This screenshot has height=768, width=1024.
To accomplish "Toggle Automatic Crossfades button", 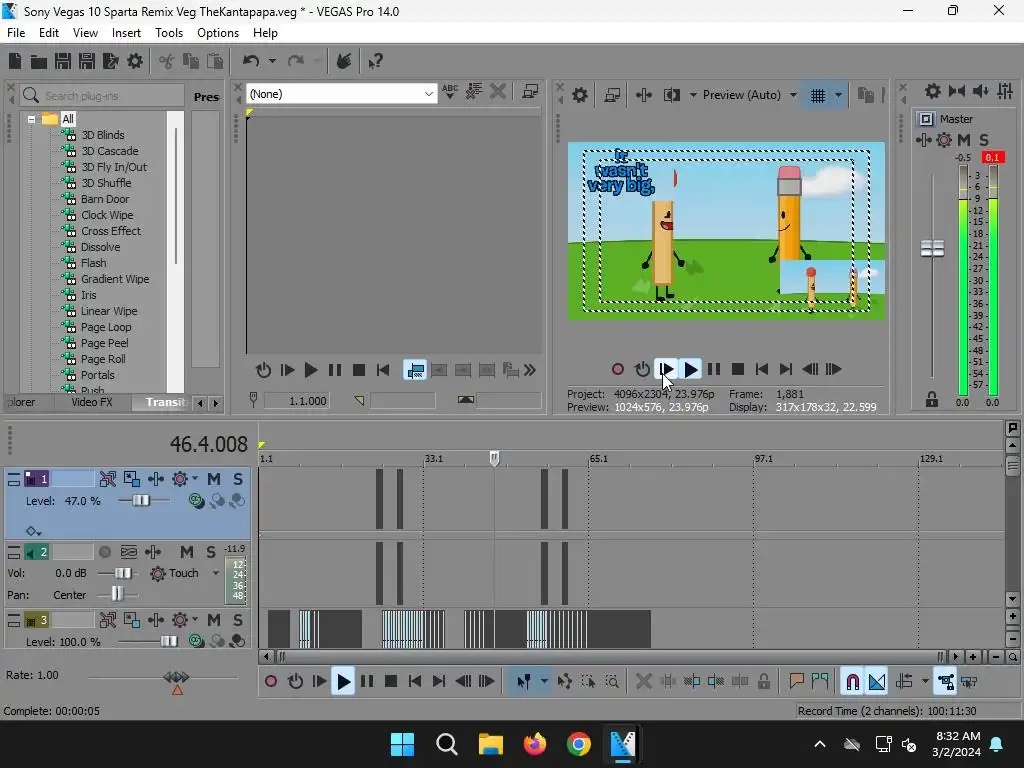I will [x=876, y=682].
